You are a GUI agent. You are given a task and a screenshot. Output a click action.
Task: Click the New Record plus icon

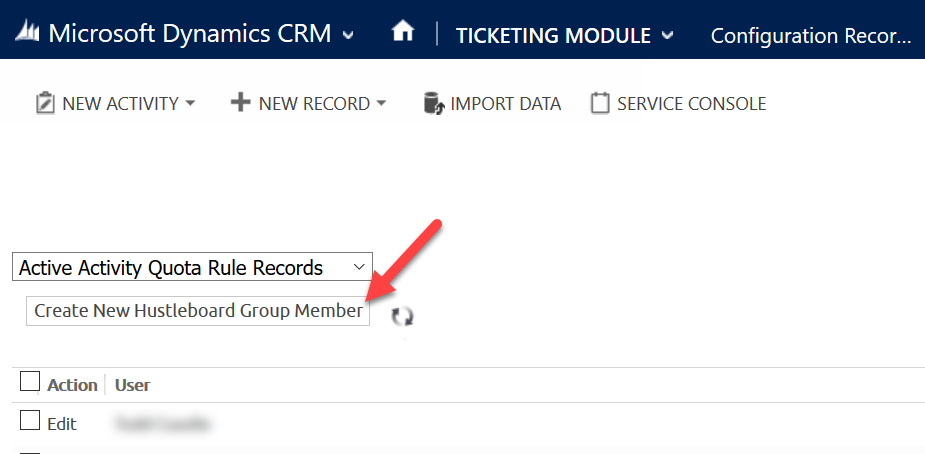point(240,103)
